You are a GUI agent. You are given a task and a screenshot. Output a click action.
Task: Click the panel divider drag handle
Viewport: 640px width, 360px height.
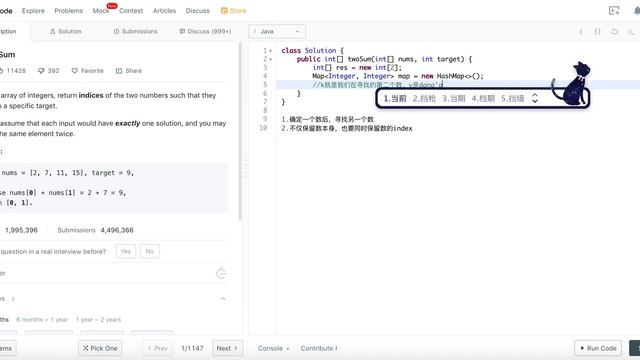[245, 167]
